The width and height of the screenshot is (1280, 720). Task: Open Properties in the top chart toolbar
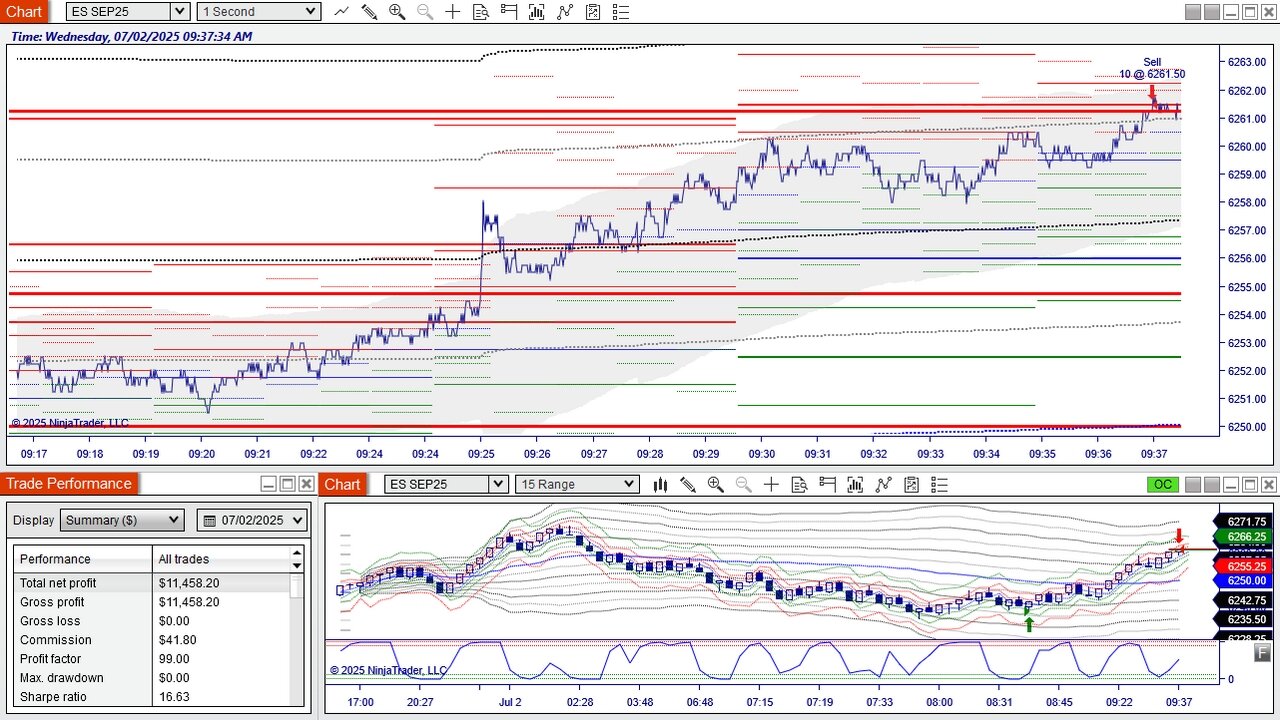click(x=621, y=12)
